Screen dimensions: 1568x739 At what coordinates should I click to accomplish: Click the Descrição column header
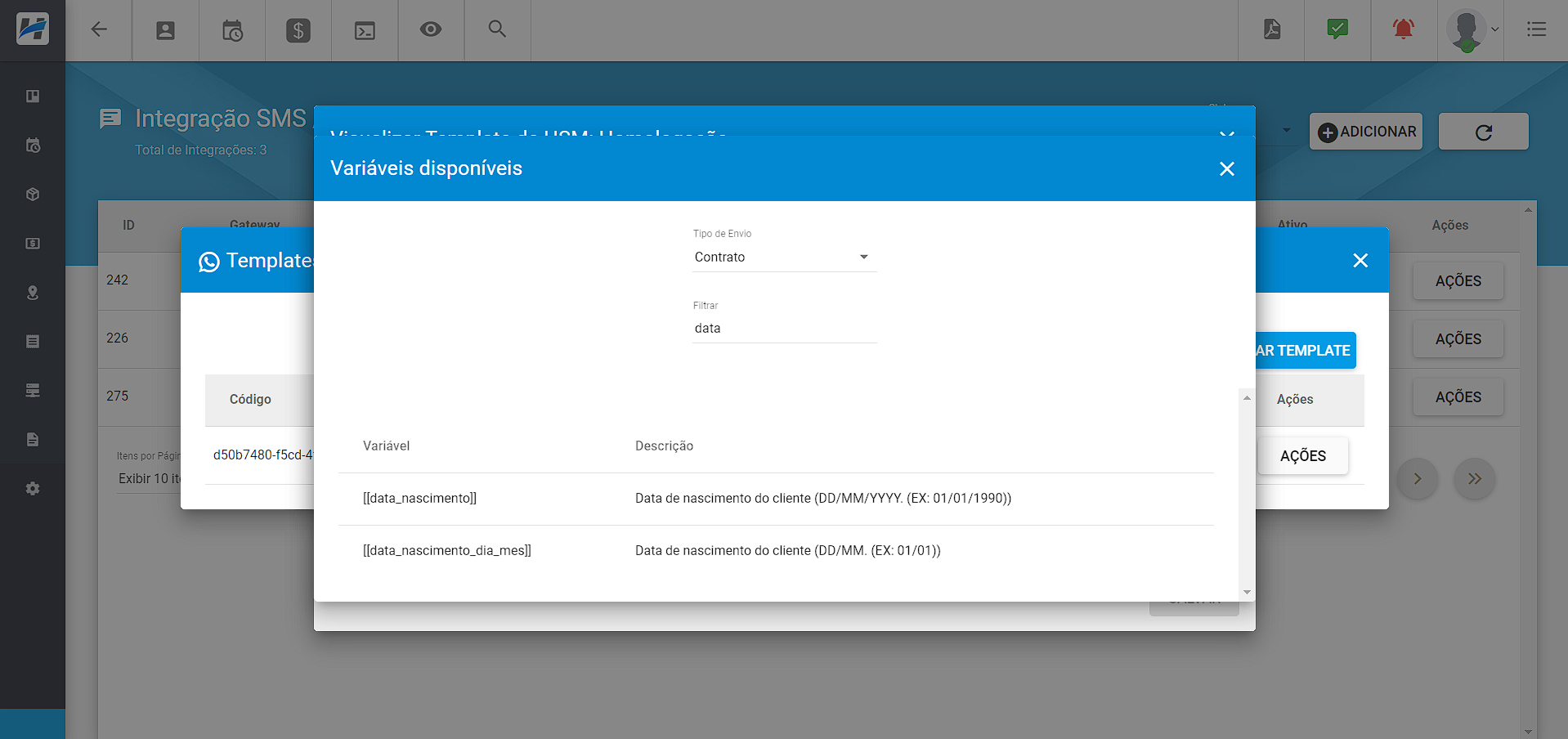(664, 446)
